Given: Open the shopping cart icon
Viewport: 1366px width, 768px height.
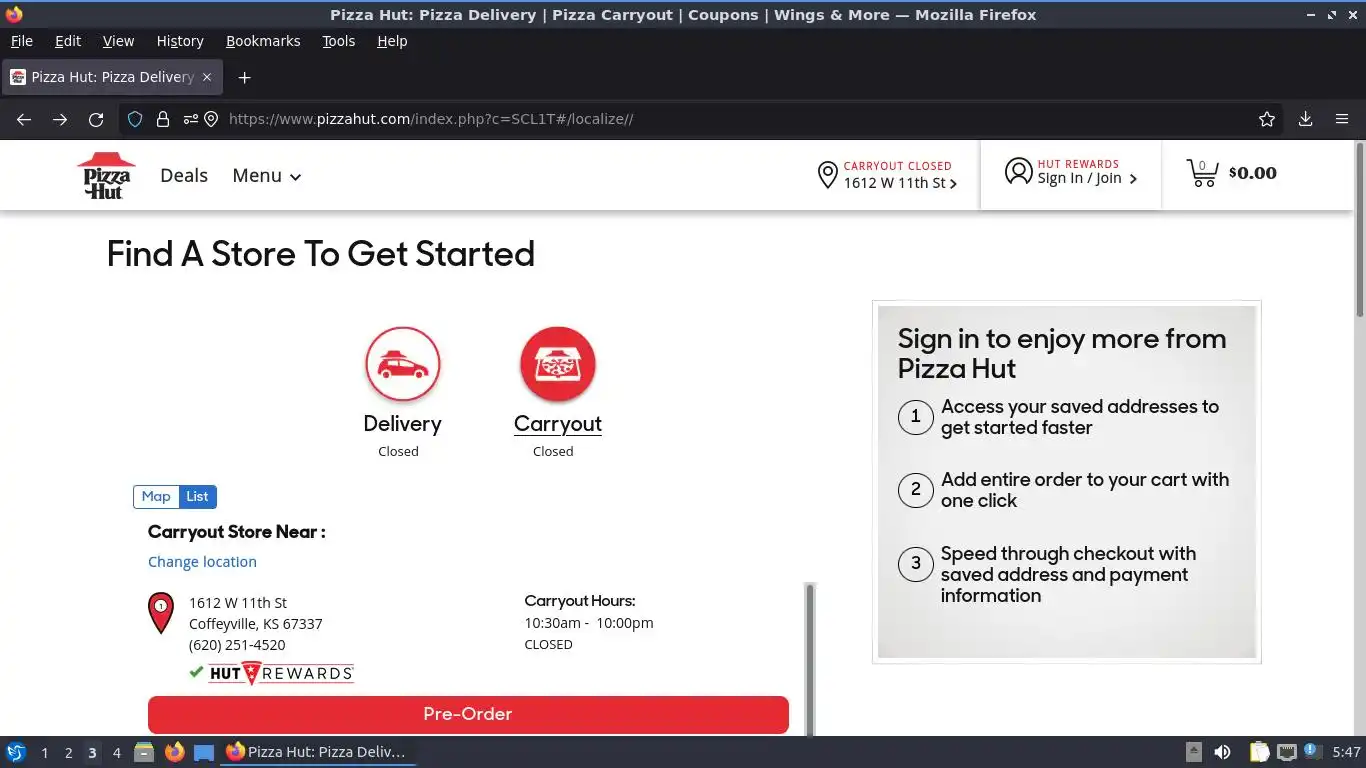Looking at the screenshot, I should pyautogui.click(x=1202, y=173).
